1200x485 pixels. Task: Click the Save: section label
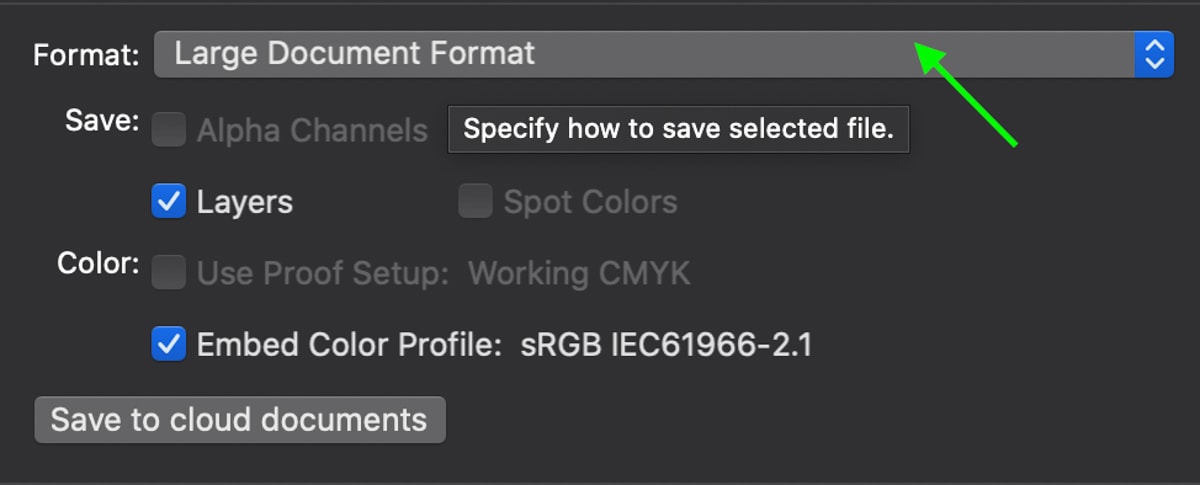[x=102, y=120]
